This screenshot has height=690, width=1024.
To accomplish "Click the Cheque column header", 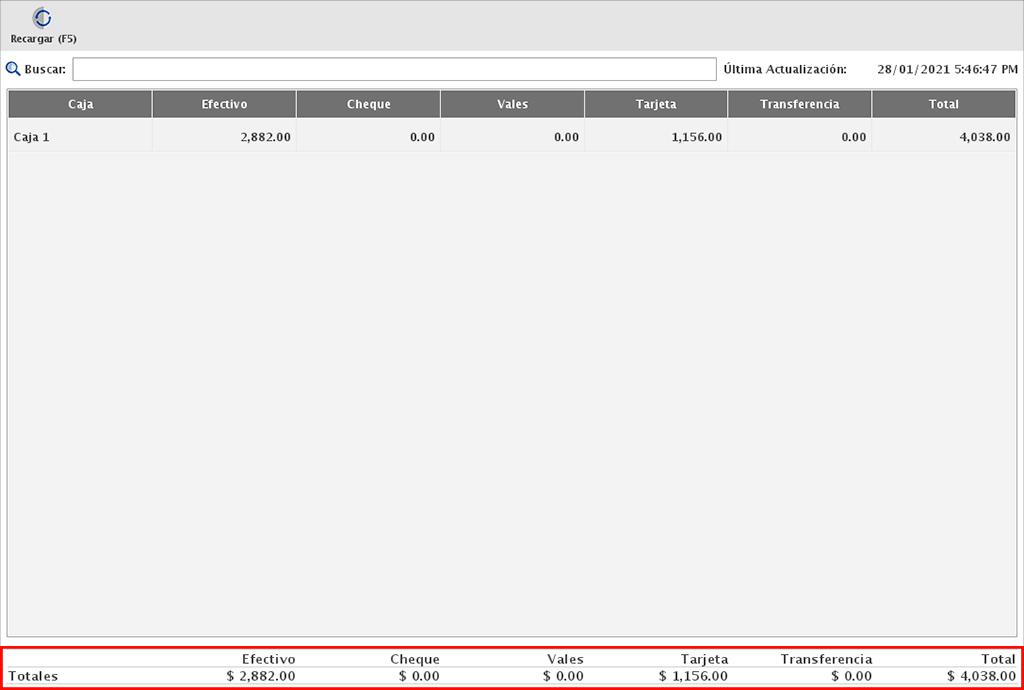I will click(368, 104).
